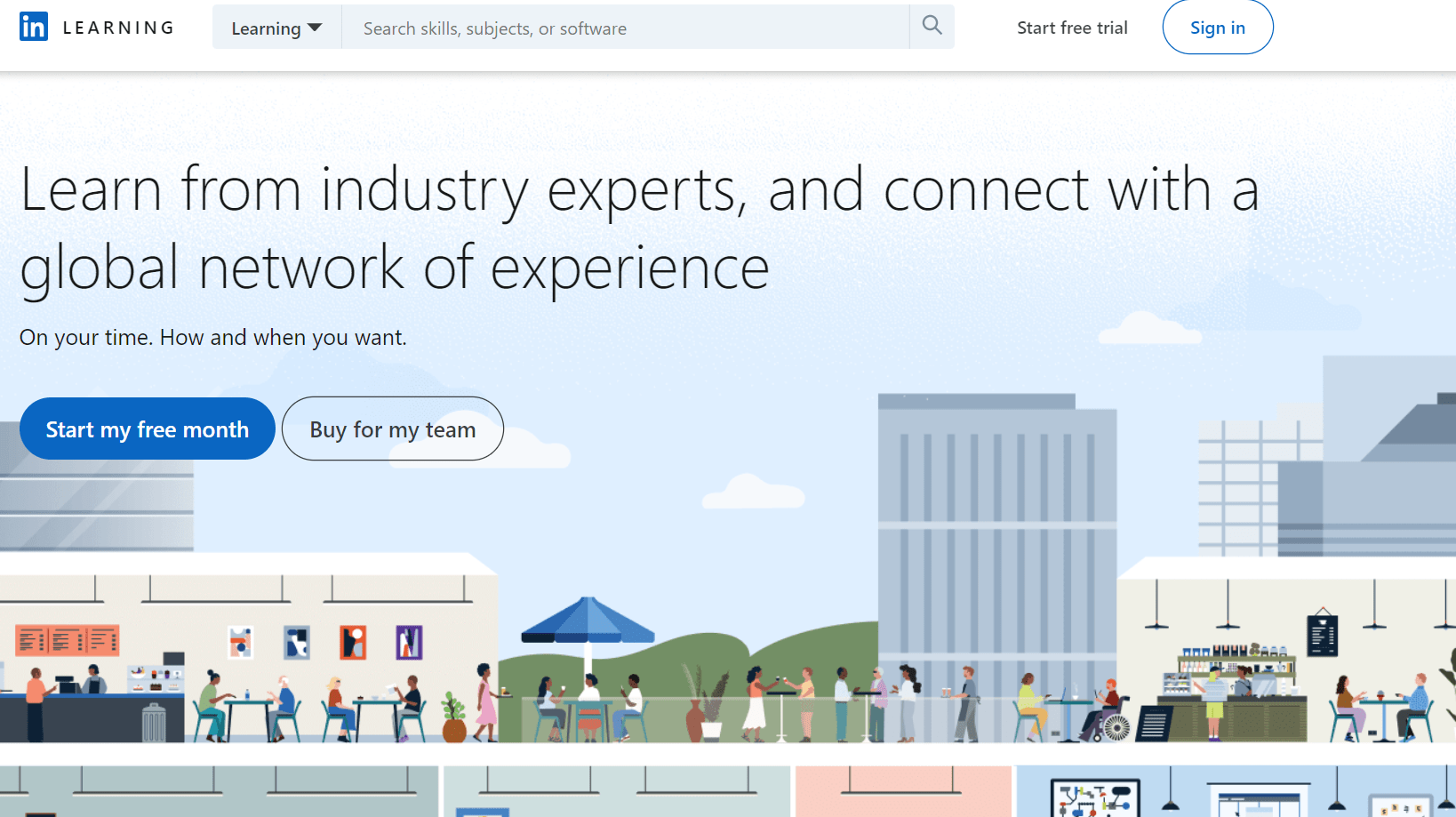Click the pink room tile at the bottom
This screenshot has height=817, width=1456.
pos(902,791)
